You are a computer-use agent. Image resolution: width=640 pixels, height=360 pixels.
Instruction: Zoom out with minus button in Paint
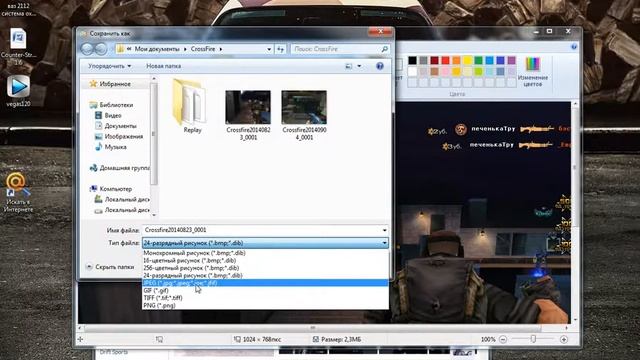click(x=503, y=340)
